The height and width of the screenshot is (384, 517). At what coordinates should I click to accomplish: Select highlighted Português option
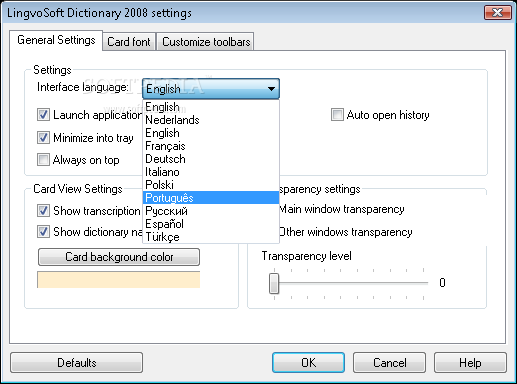(211, 198)
